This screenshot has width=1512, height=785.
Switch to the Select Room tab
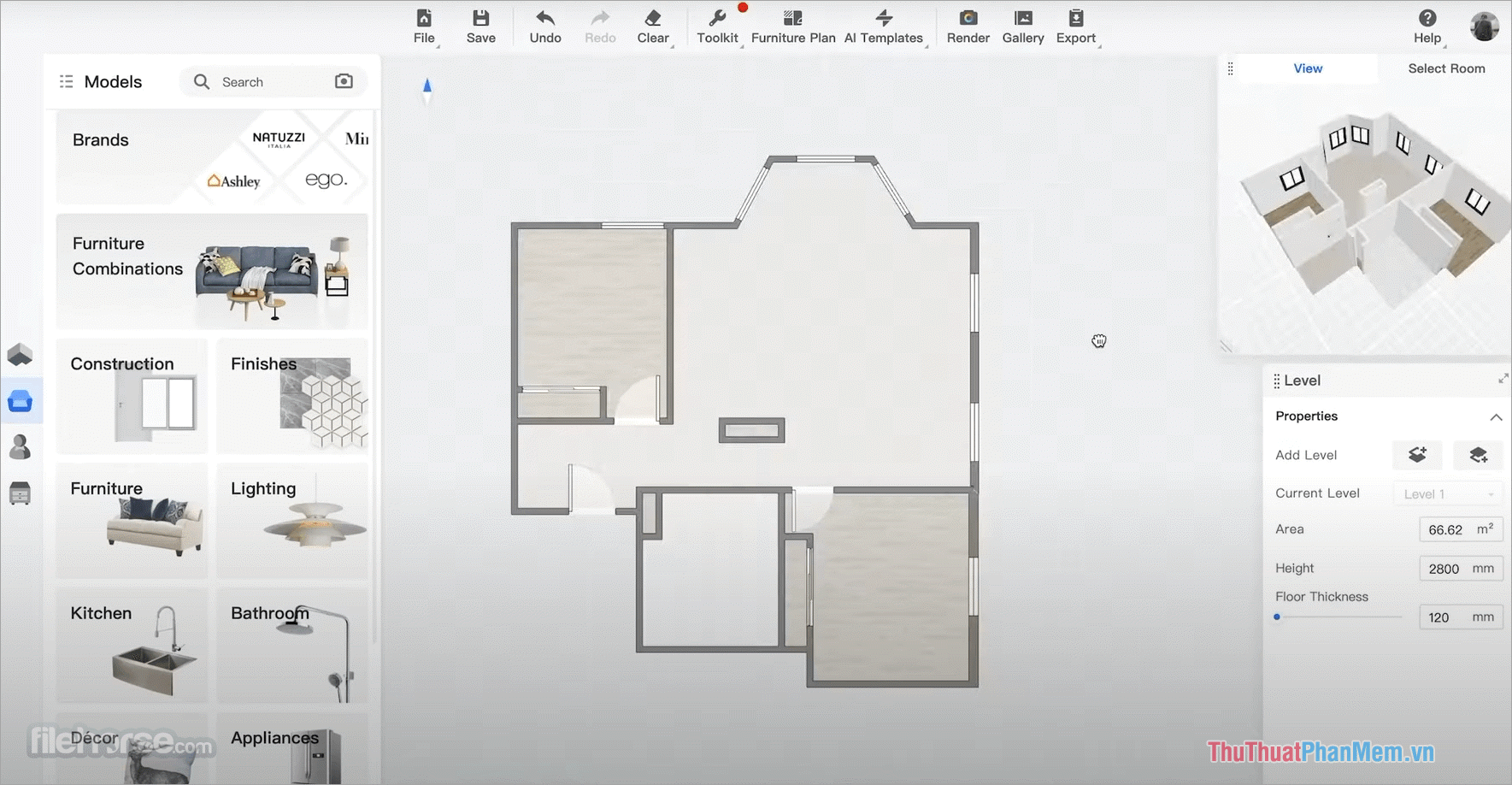point(1446,68)
